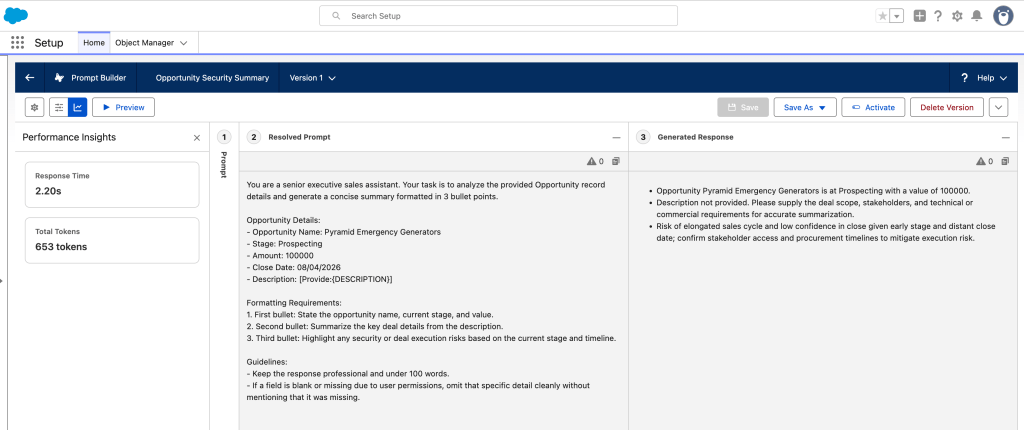1024x430 pixels.
Task: Click the Total Tokens 653 tokens card
Action: (x=112, y=240)
